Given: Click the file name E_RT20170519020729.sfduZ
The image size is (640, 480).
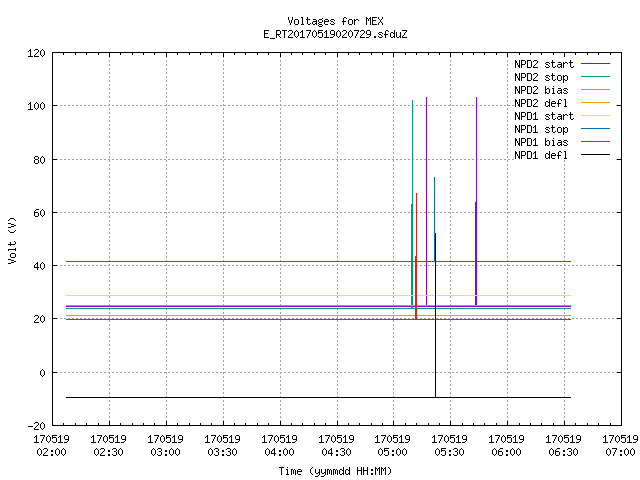Looking at the screenshot, I should pos(335,34).
